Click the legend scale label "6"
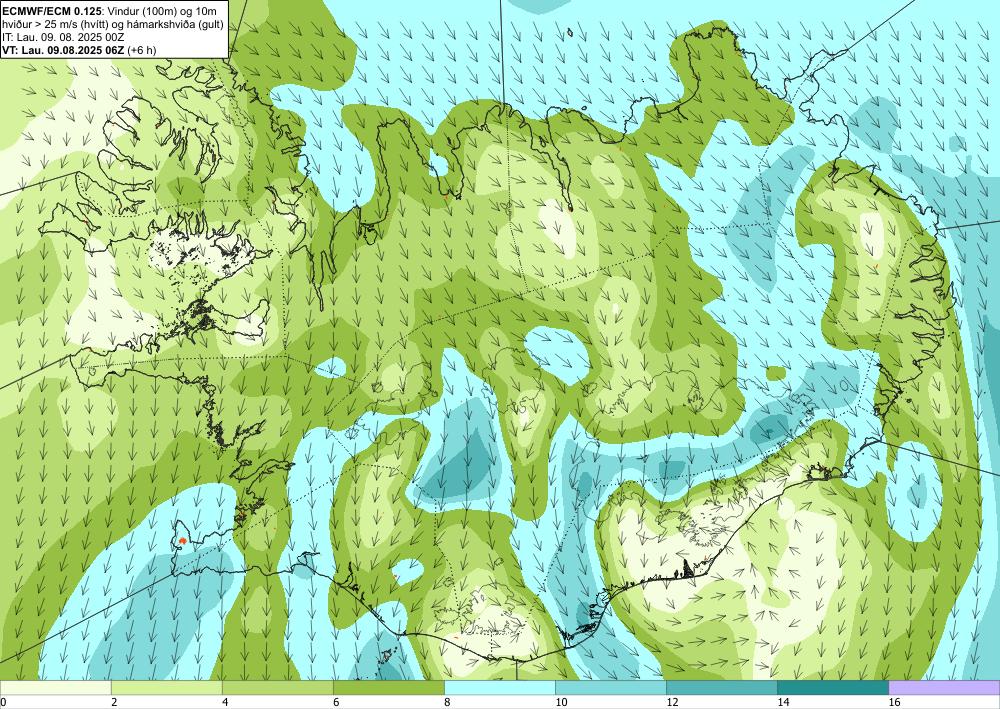This screenshot has height=709, width=1000. coord(336,702)
